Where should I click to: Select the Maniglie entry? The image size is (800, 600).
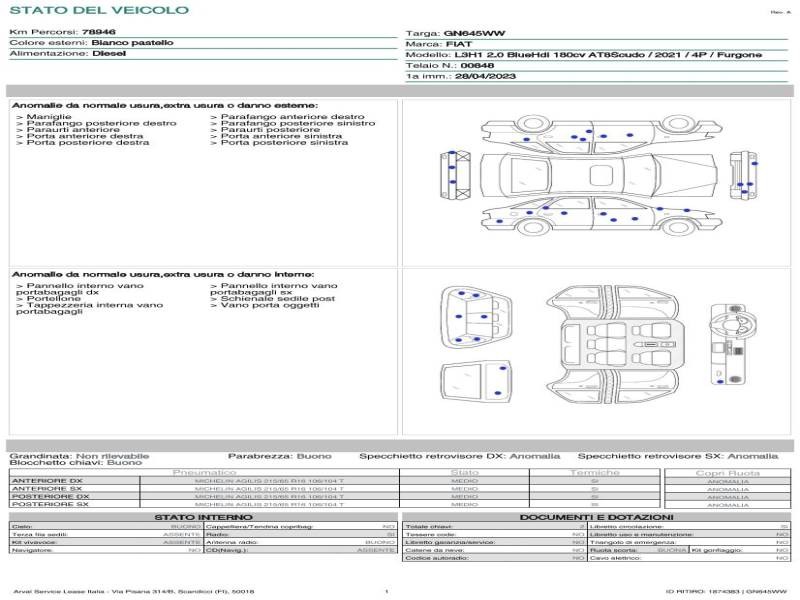(44, 117)
